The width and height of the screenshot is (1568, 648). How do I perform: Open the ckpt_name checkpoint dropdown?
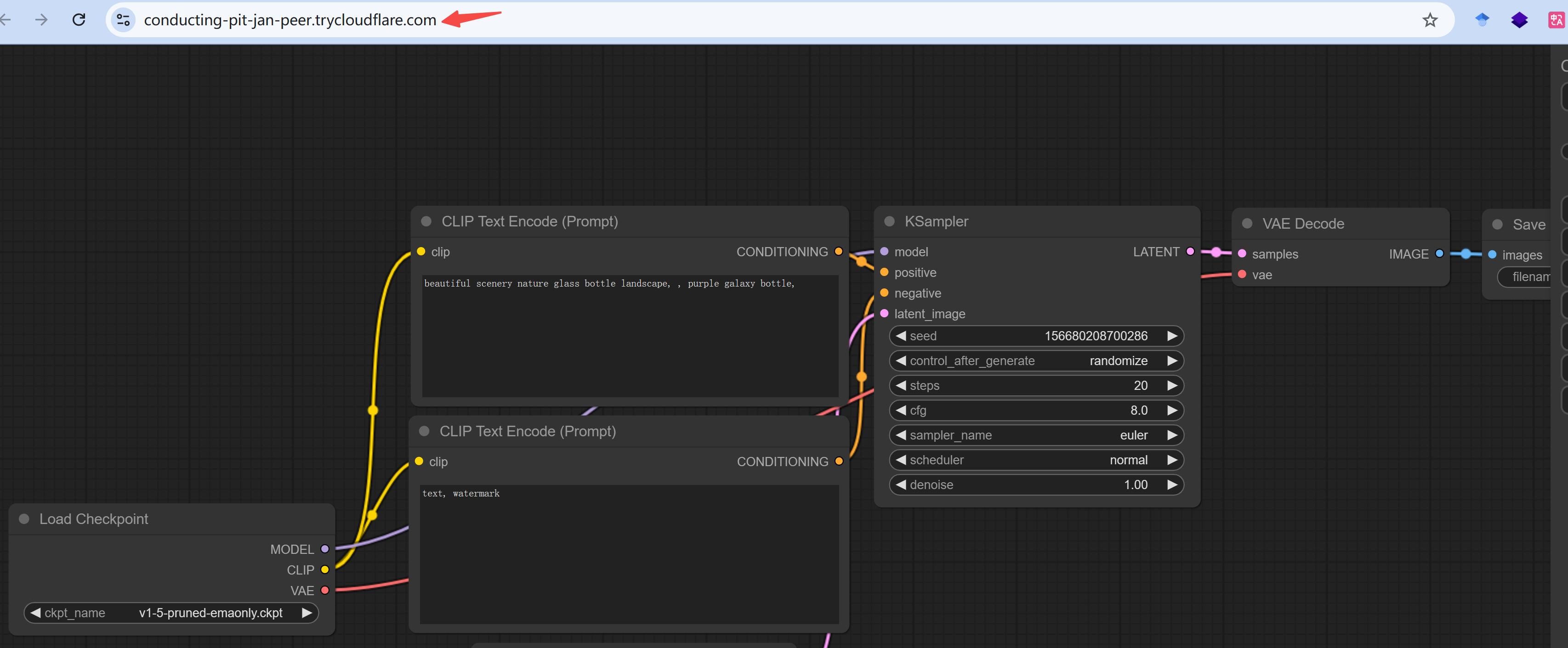(x=171, y=613)
